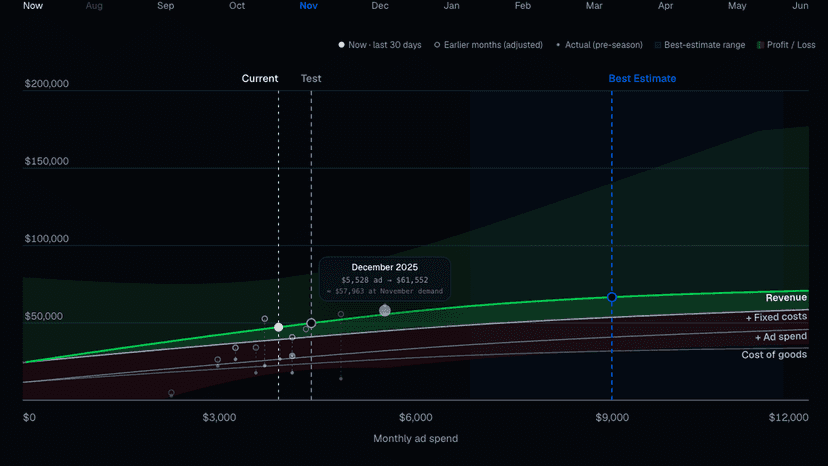This screenshot has height=466, width=828.
Task: Click the 'Now · last 30 days' legend item
Action: tap(380, 45)
